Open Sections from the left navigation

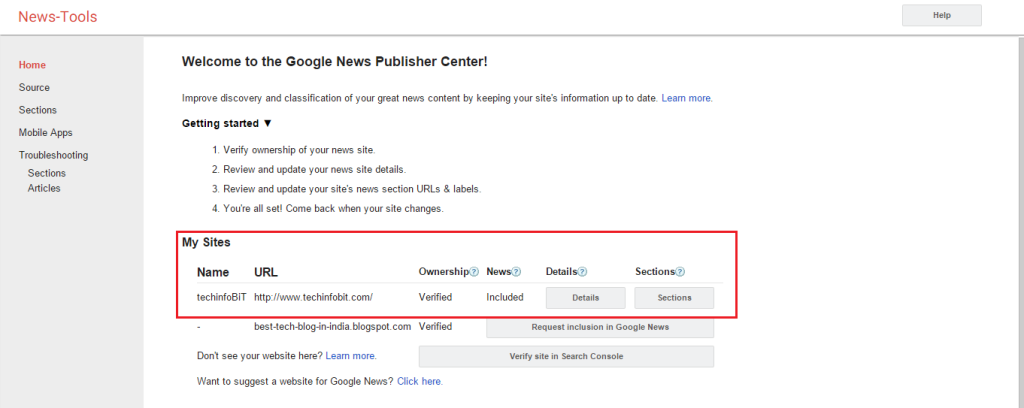coord(37,110)
